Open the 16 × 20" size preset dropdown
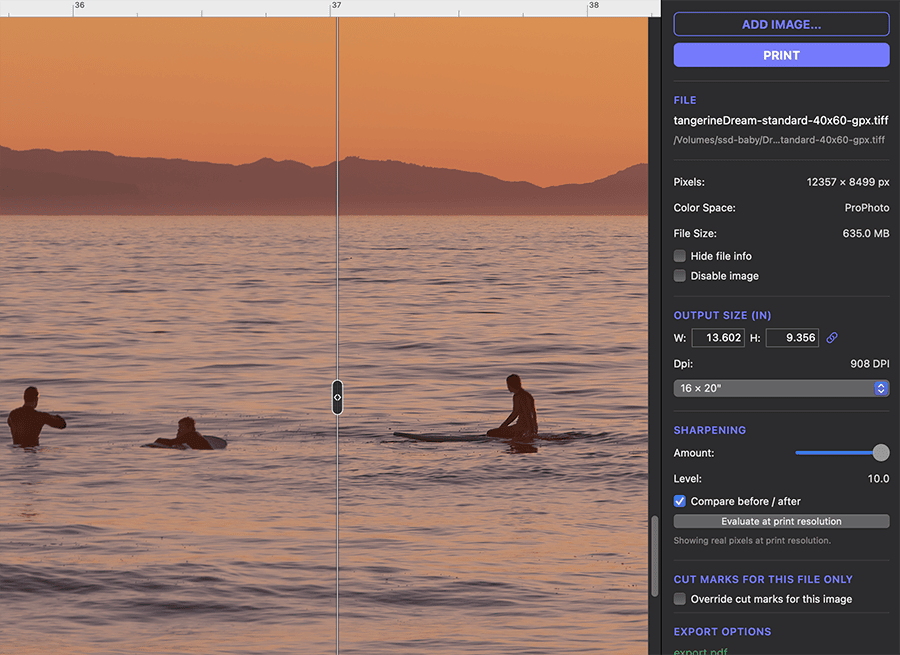900x655 pixels. coord(781,388)
